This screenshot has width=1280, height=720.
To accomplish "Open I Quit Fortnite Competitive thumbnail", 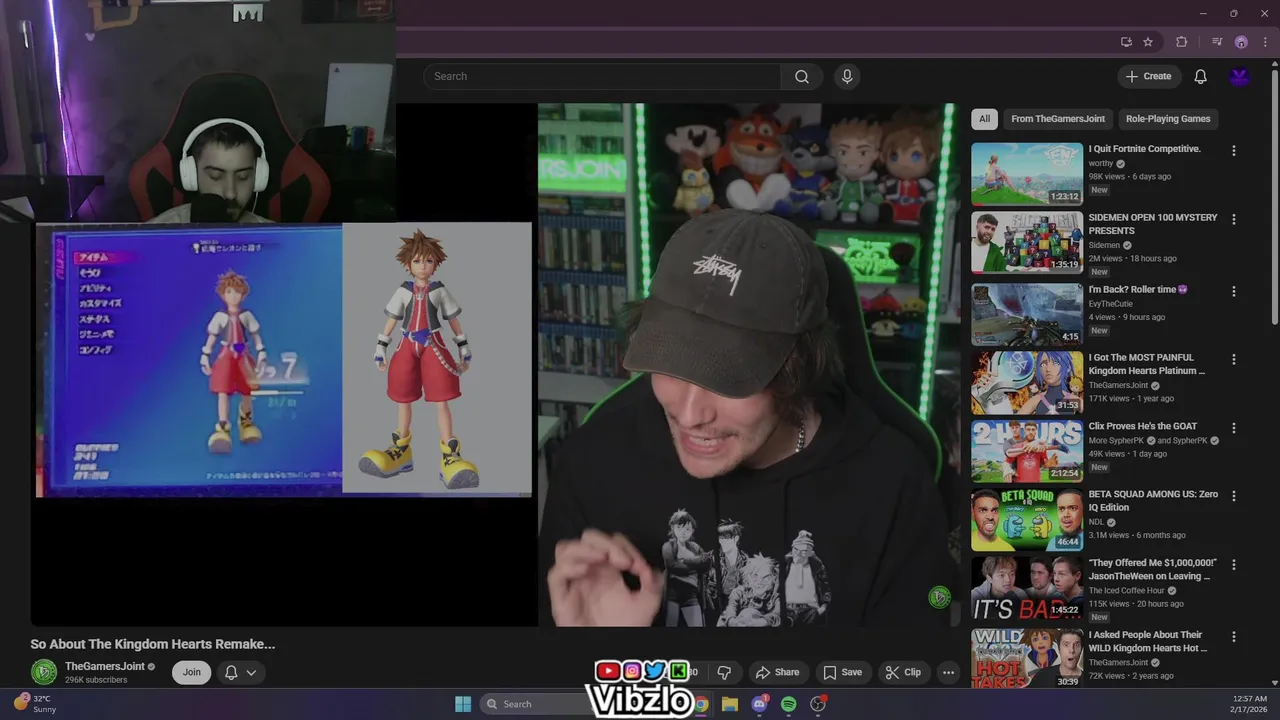I will coord(1027,174).
